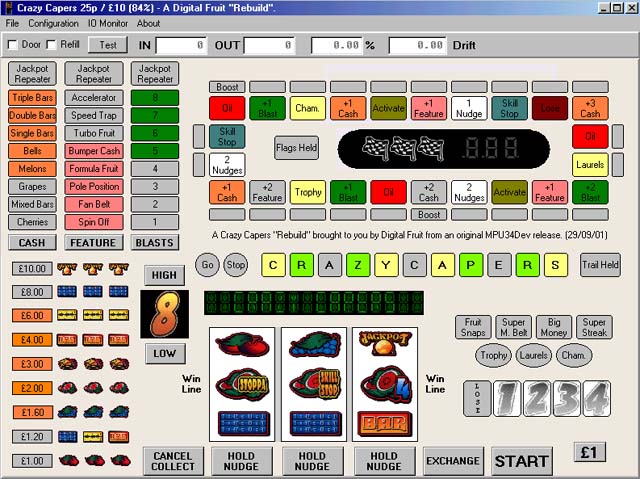Viewport: 640px width, 479px height.
Task: Click the silver number 1 lamp
Action: tap(507, 398)
